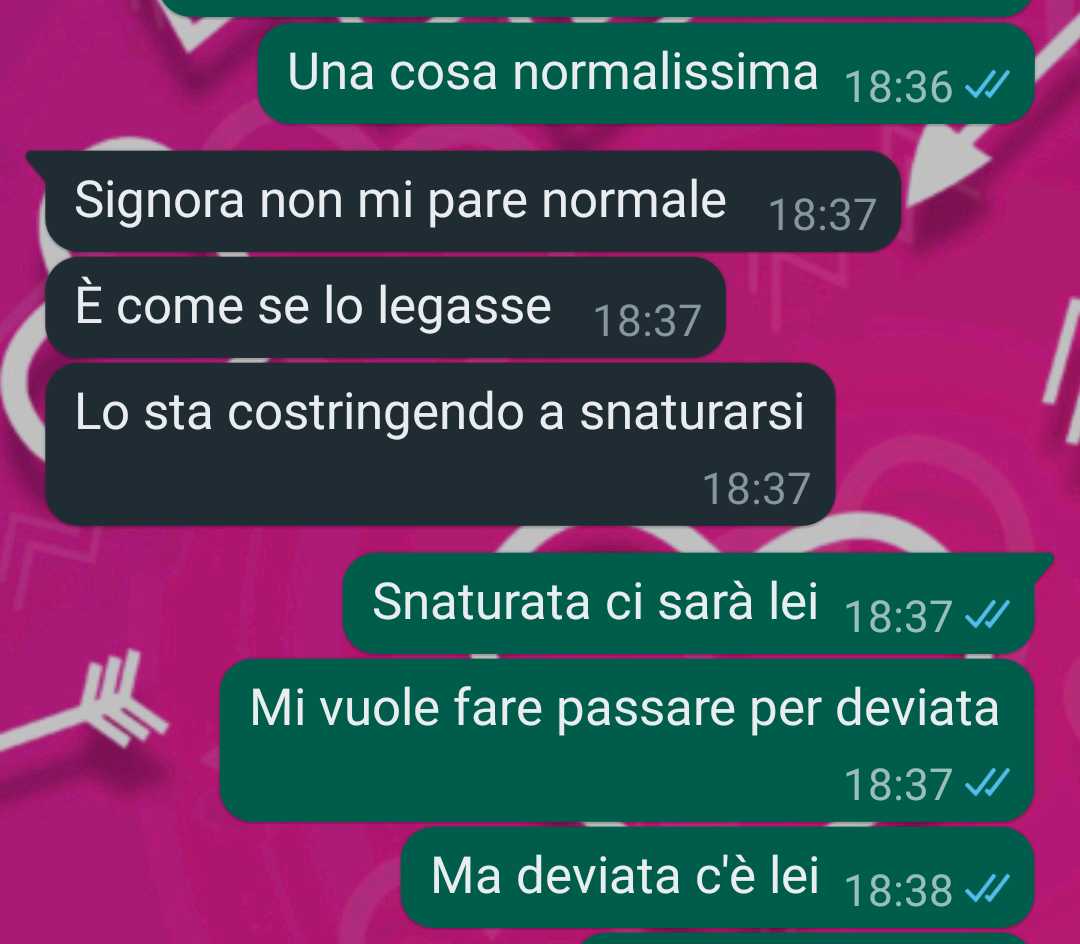This screenshot has height=944, width=1080.
Task: Tap the read checkmarks on 'Ma deviata c'è lei'
Action: point(987,889)
